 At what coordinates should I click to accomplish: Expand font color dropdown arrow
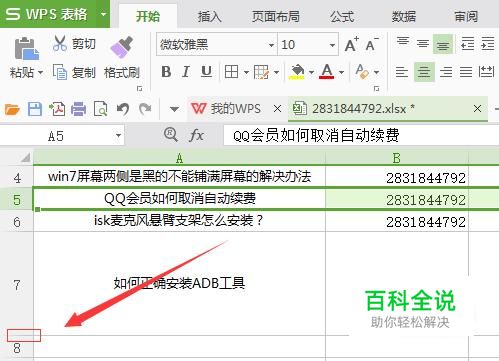point(341,72)
